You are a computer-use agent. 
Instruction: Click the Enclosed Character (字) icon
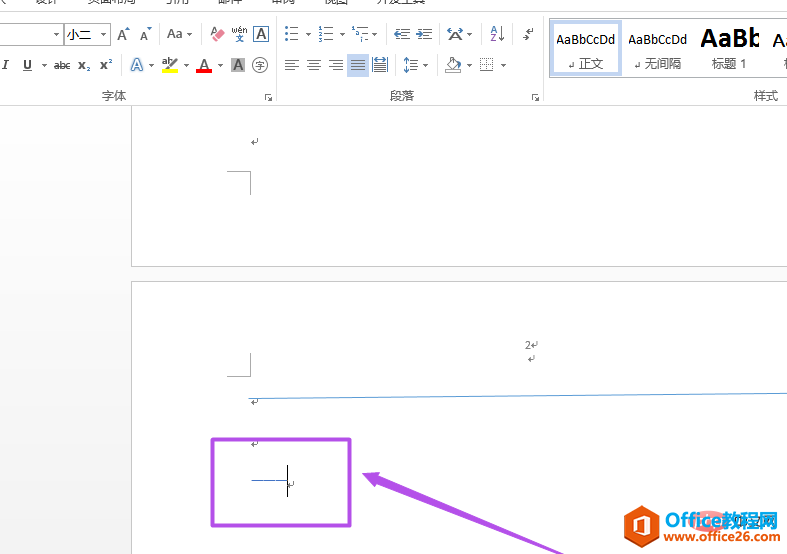[x=260, y=65]
